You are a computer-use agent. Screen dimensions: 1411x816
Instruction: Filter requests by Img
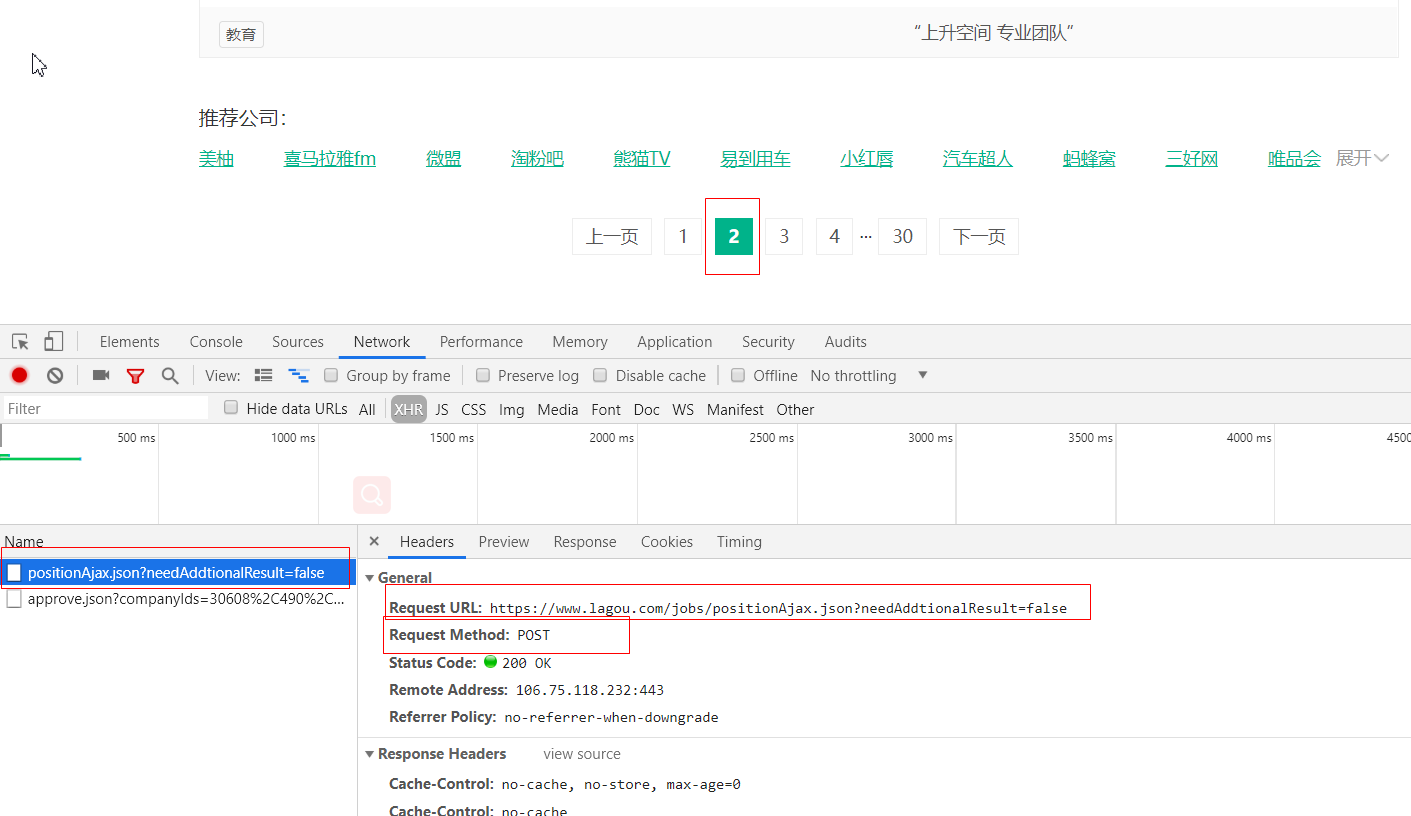tap(512, 409)
